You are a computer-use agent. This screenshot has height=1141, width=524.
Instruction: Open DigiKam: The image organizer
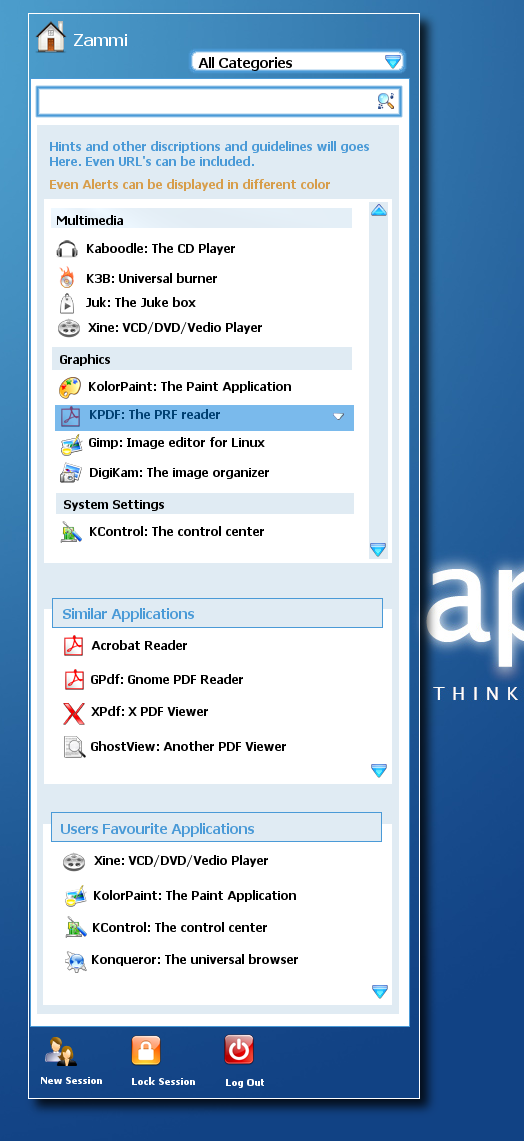tap(179, 473)
